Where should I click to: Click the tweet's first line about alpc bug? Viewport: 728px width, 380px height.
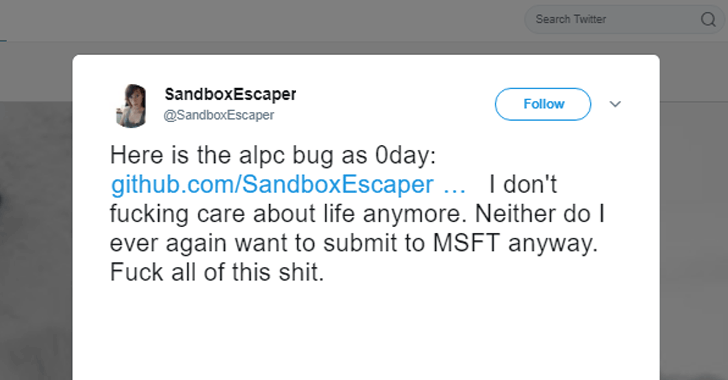coord(273,155)
